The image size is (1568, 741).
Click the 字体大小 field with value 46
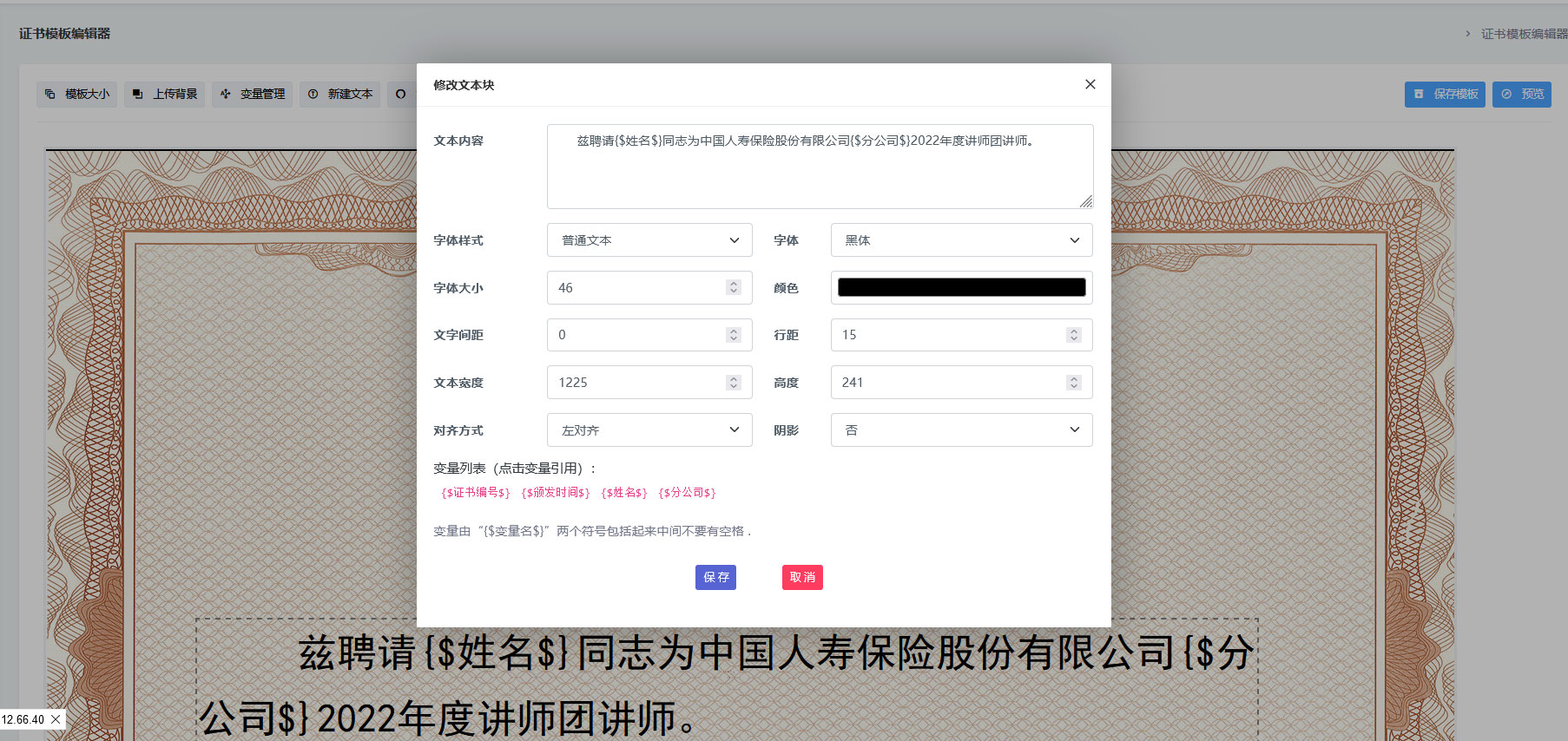coord(649,288)
